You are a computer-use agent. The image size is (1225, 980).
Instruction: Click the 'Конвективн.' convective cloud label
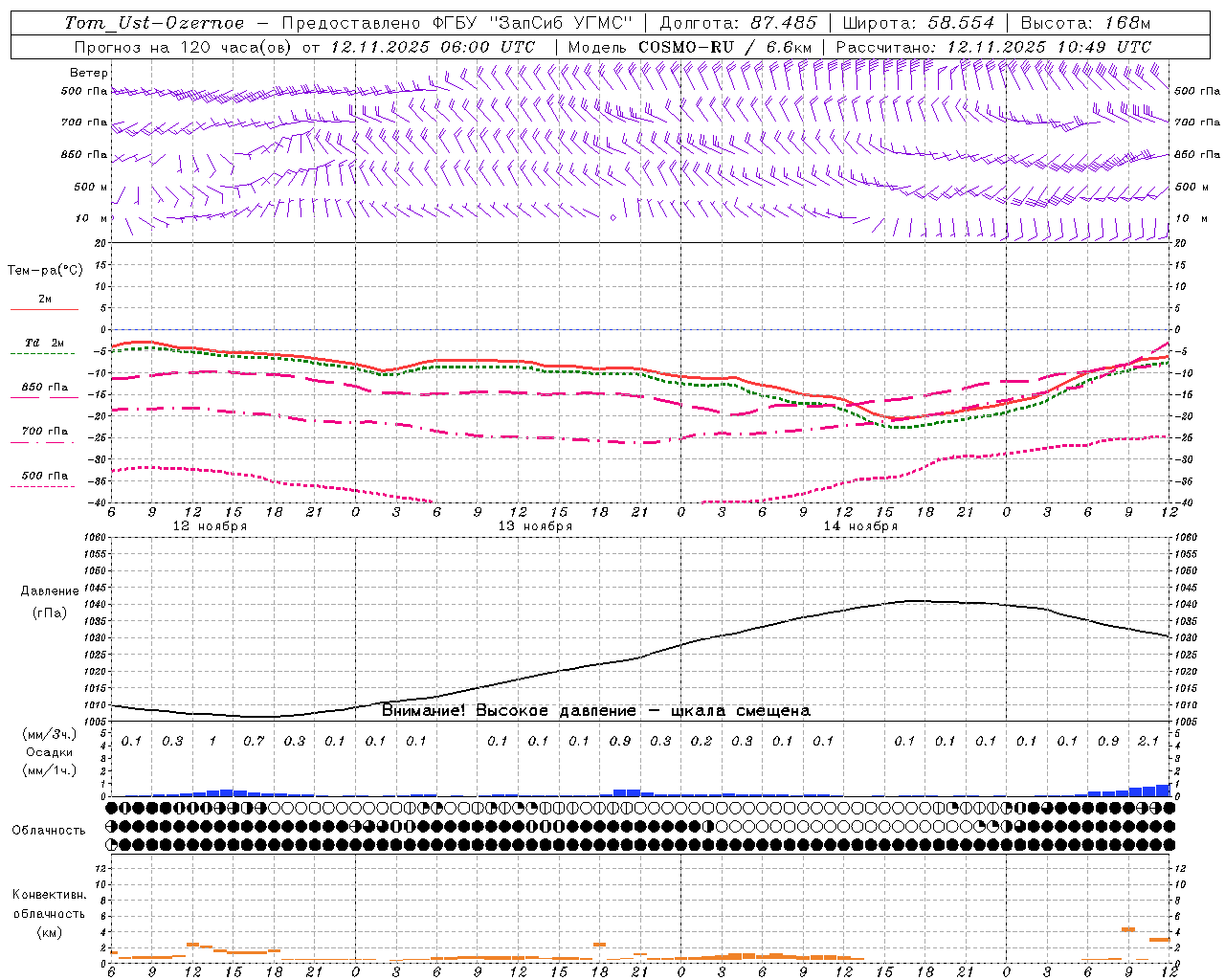50,895
